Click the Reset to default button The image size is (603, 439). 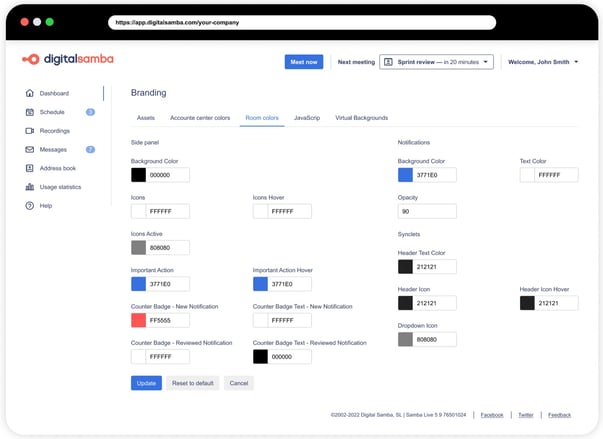[192, 383]
